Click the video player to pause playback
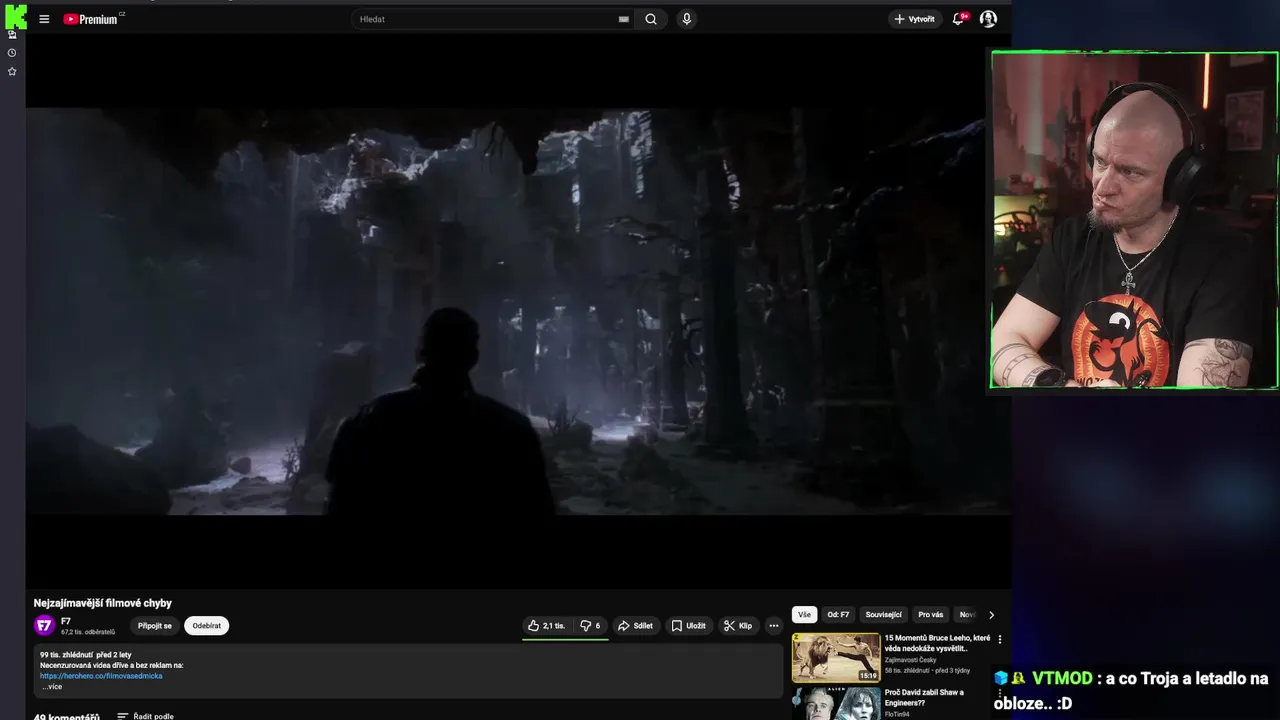This screenshot has width=1280, height=720. point(518,311)
